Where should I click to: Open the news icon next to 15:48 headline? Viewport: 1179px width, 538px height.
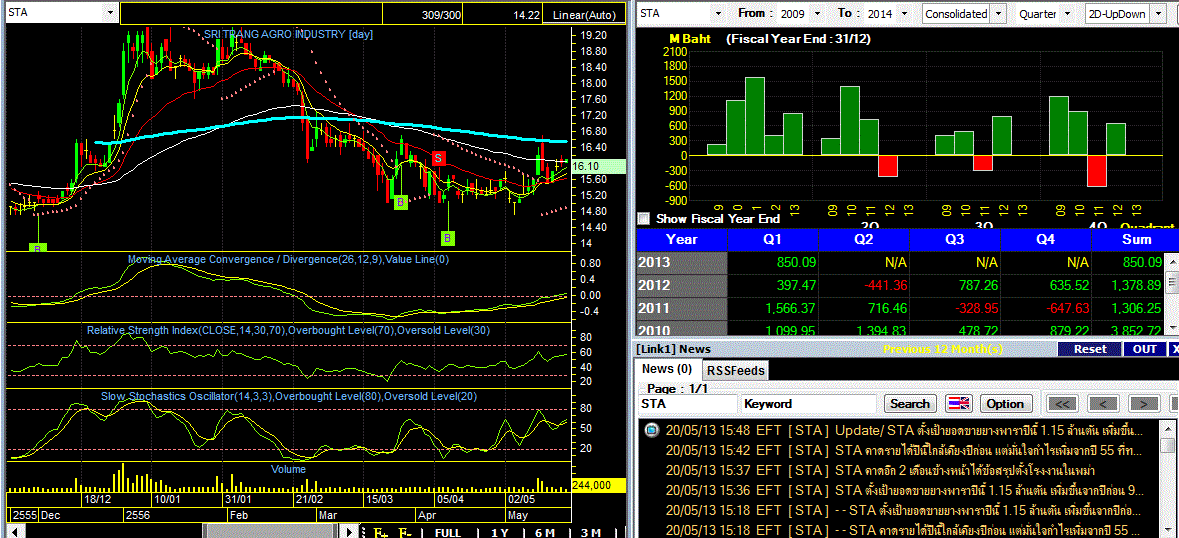click(x=652, y=430)
